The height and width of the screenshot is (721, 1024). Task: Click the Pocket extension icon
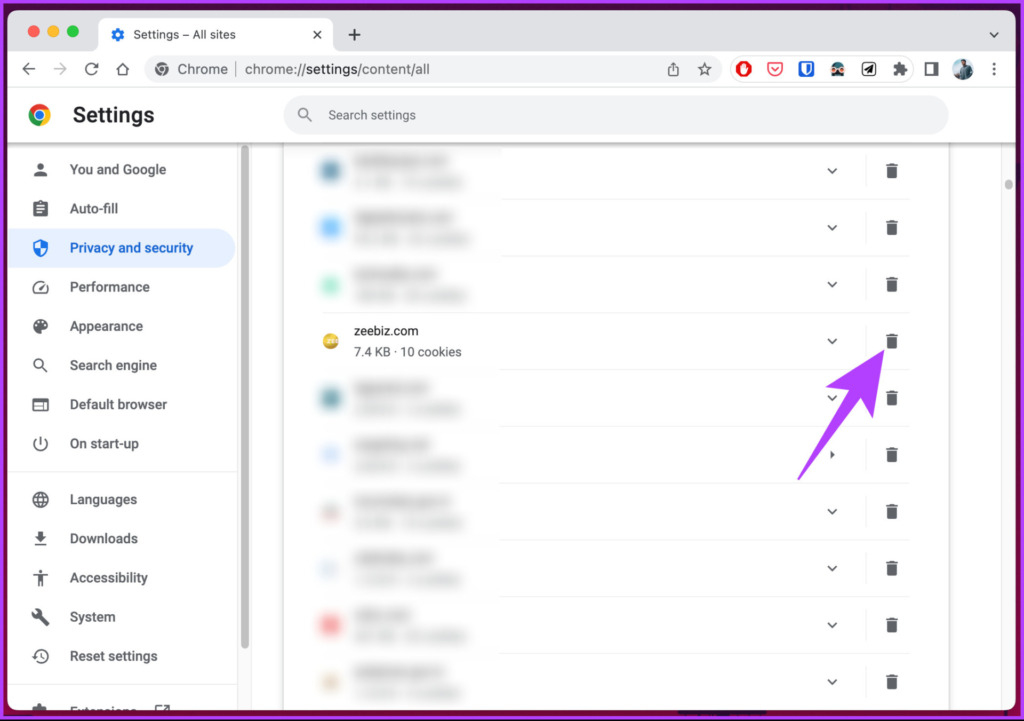pyautogui.click(x=775, y=69)
